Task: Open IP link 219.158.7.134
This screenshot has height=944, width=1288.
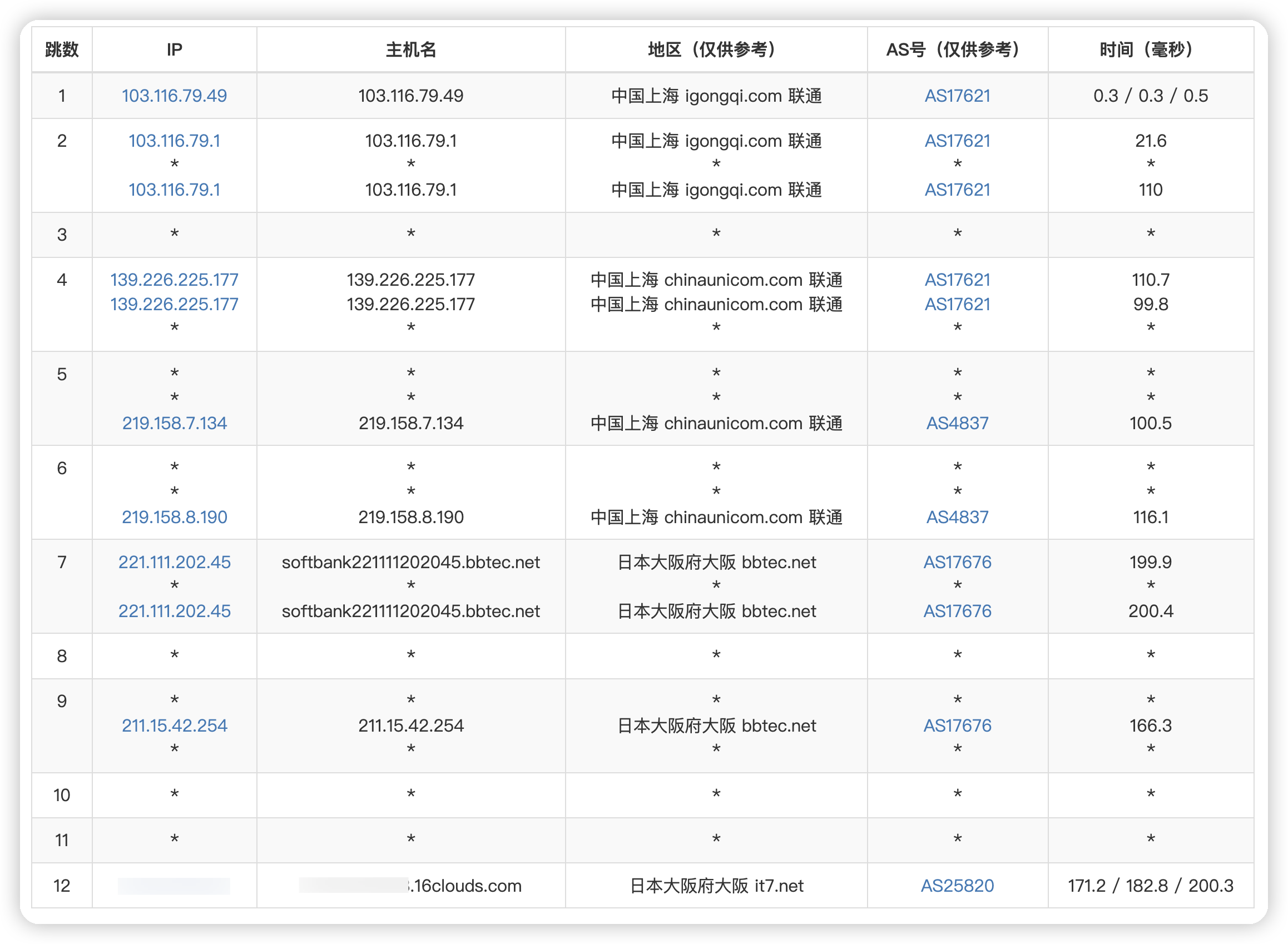Action: pyautogui.click(x=175, y=423)
